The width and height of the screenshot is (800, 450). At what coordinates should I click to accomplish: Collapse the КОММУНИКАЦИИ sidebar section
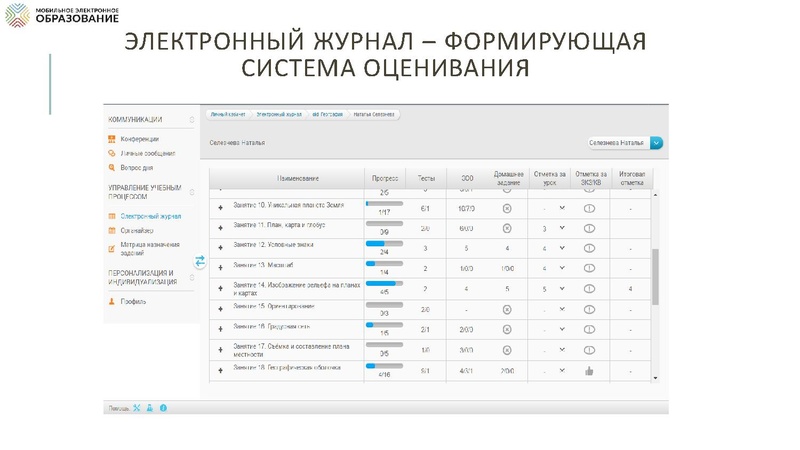tap(192, 119)
